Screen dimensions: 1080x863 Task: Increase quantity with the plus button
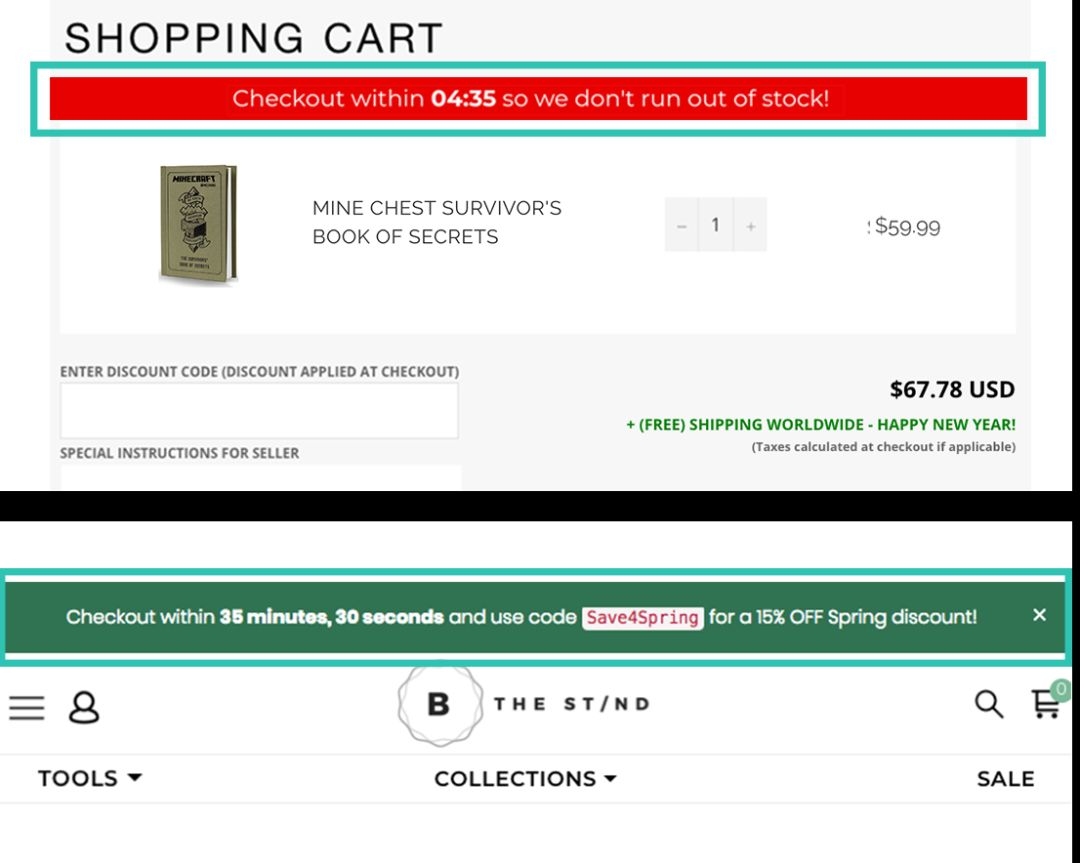pos(750,225)
